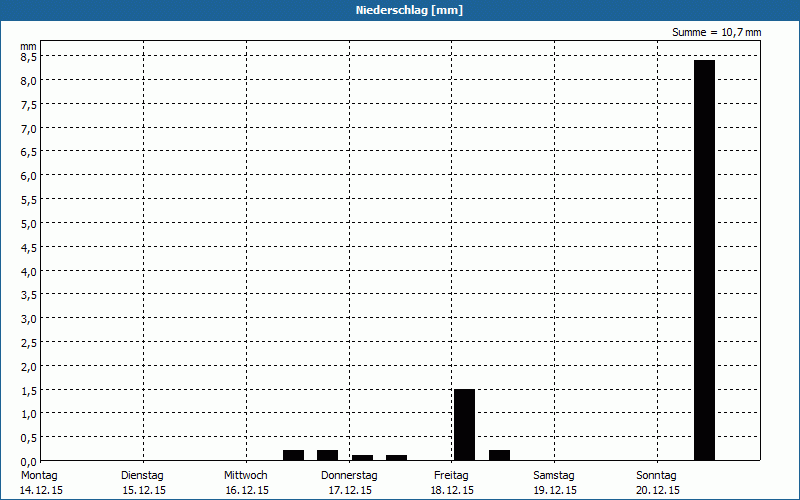Click the 3,5 value on the y-axis
This screenshot has width=800, height=500.
pyautogui.click(x=29, y=295)
